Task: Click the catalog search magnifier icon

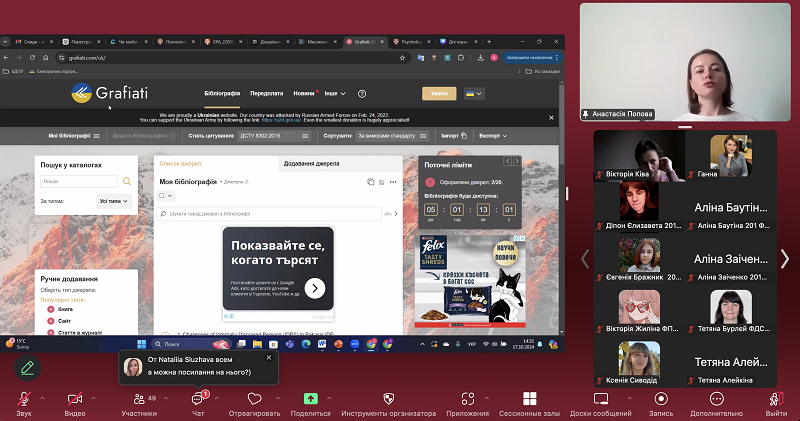Action: point(127,181)
